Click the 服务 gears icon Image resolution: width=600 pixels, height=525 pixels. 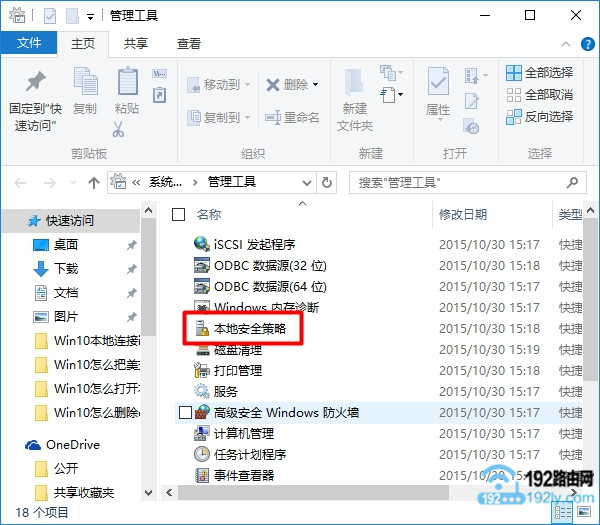(x=202, y=391)
